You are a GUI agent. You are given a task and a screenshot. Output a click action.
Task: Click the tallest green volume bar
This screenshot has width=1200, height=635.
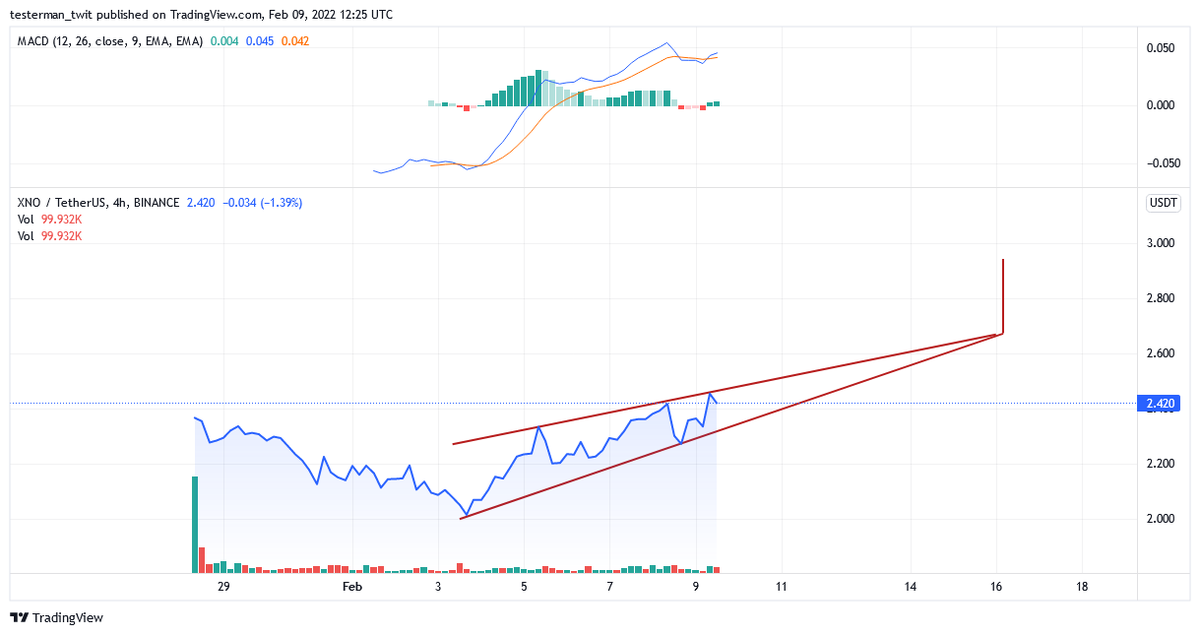(195, 524)
